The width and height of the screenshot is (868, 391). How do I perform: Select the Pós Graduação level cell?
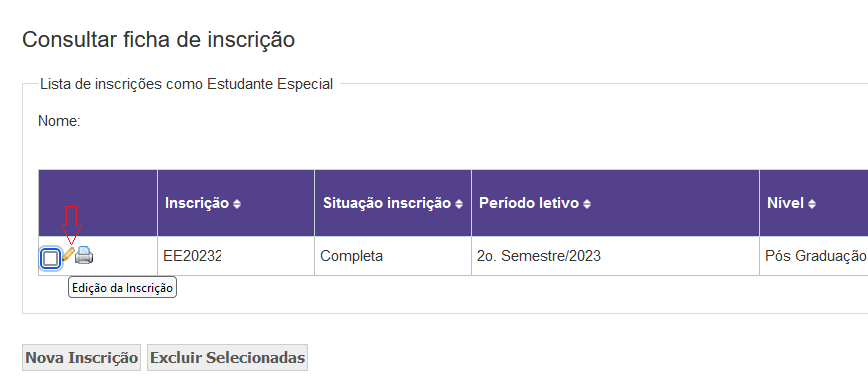click(x=816, y=256)
